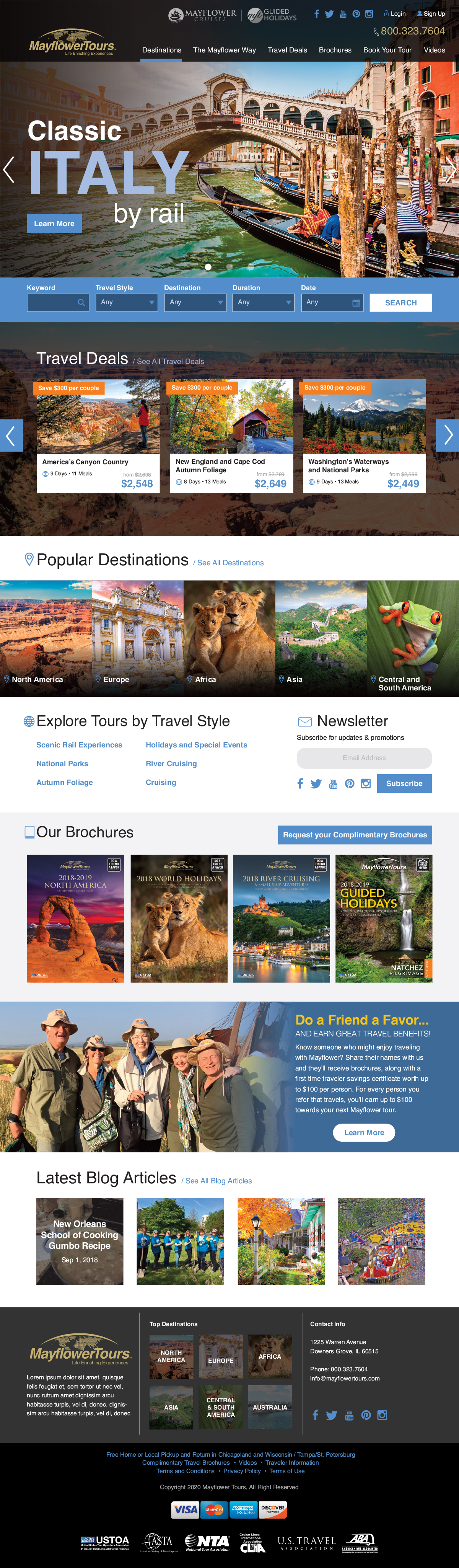459x1568 pixels.
Task: Advance Travel Deals carousel with right arrow
Action: point(448,435)
